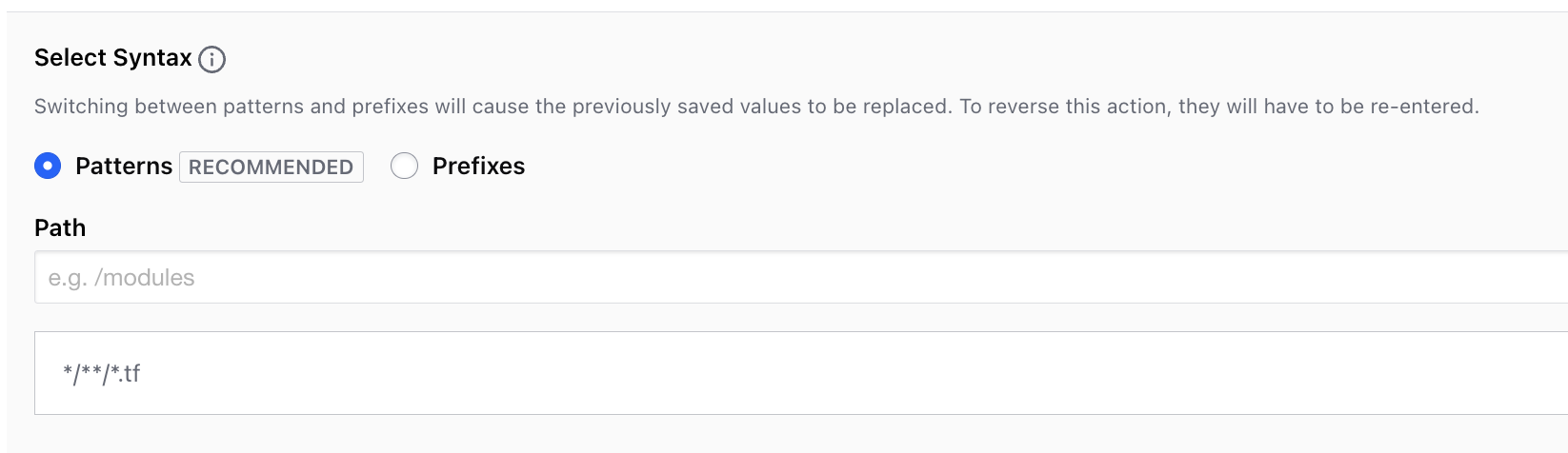Click the RECOMMENDED badge next to Patterns
Screen dimensions: 1568x453
point(271,167)
